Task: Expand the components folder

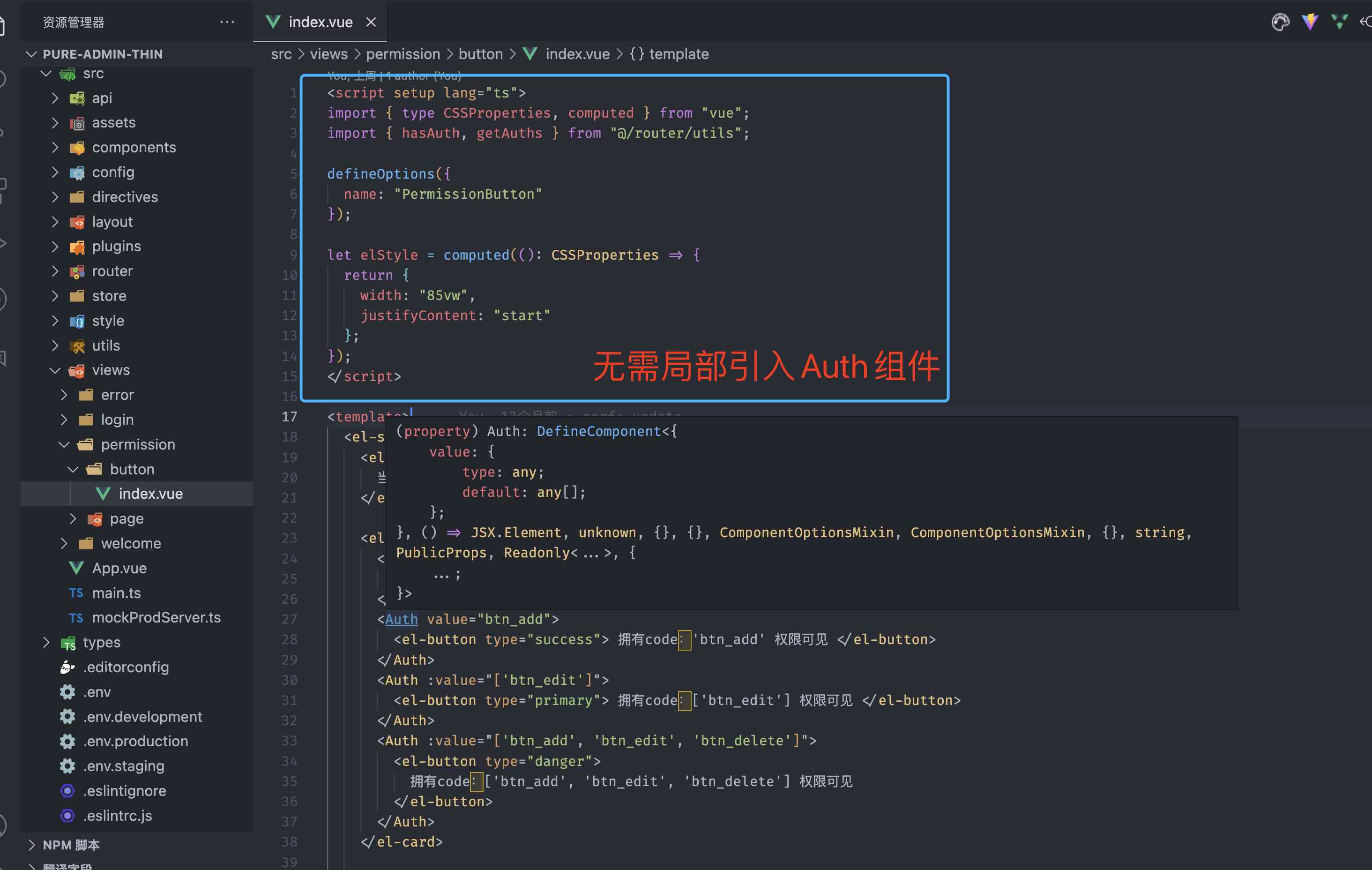Action: [x=134, y=148]
